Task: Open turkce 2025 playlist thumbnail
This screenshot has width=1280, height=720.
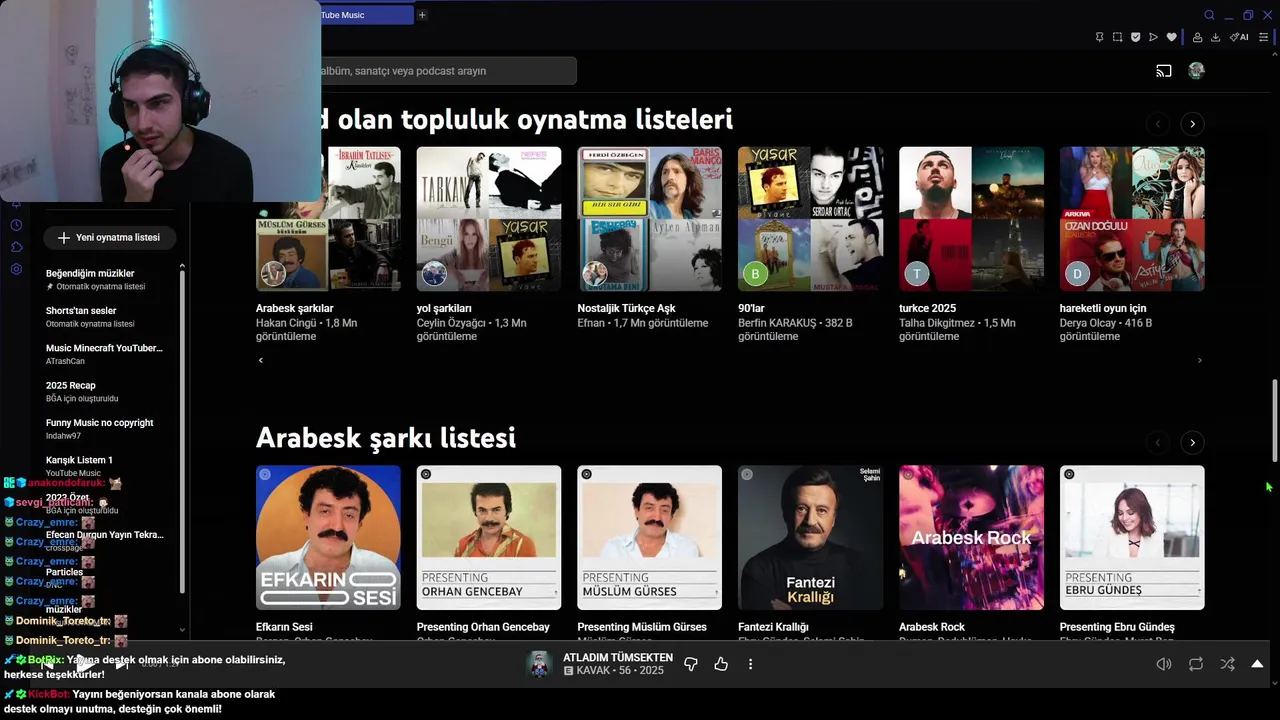Action: (971, 219)
